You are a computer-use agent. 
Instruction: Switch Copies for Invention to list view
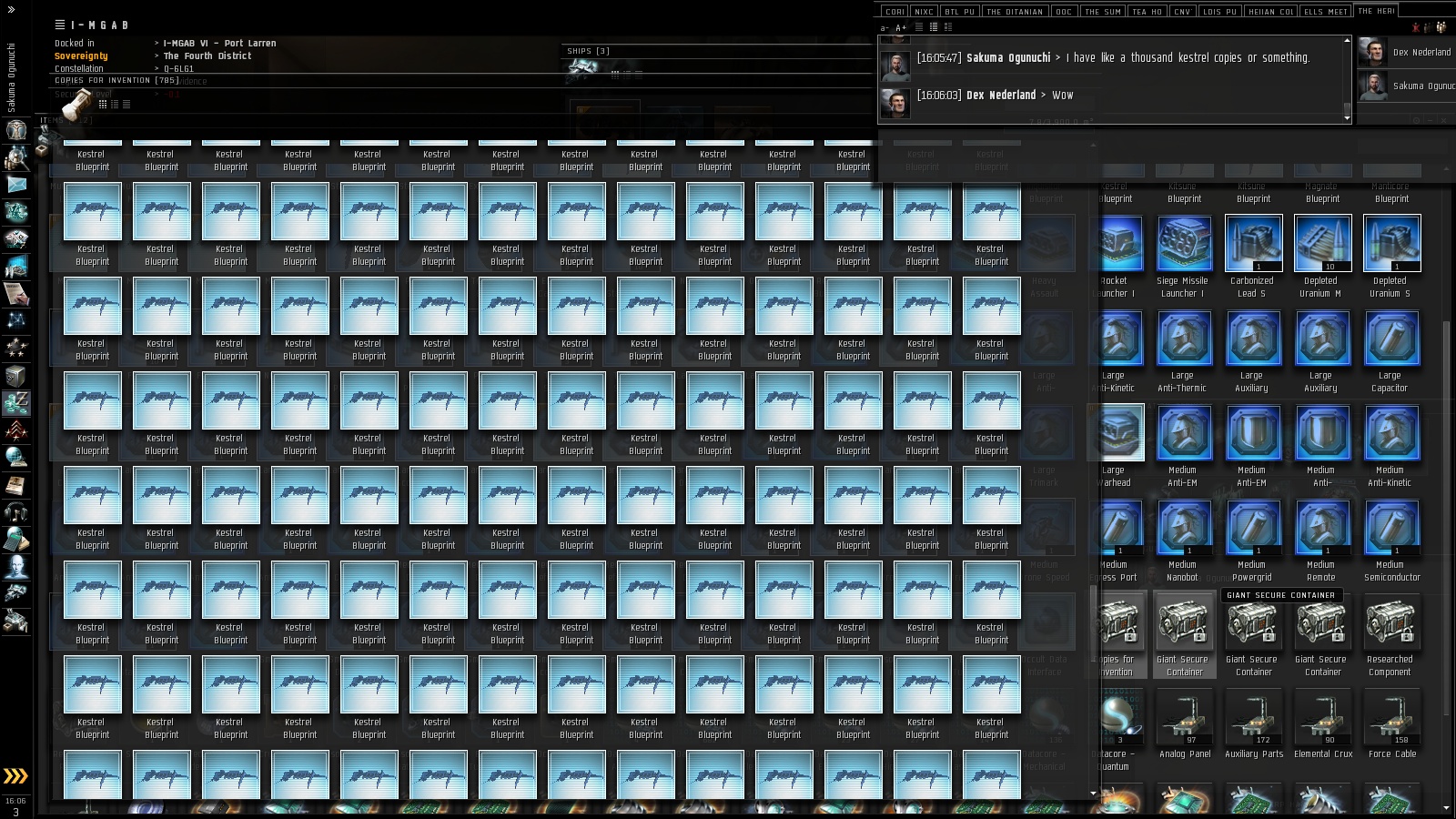pos(126,104)
